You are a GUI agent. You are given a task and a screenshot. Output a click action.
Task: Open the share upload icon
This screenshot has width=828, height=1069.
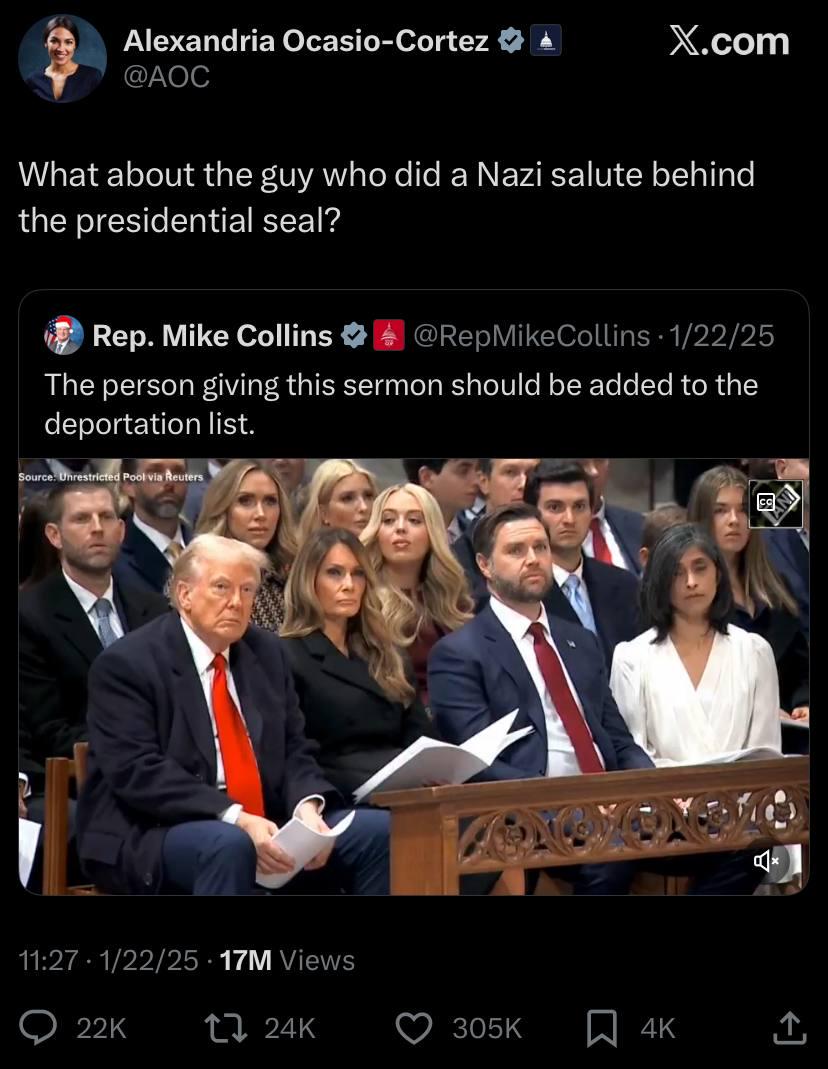[789, 1028]
